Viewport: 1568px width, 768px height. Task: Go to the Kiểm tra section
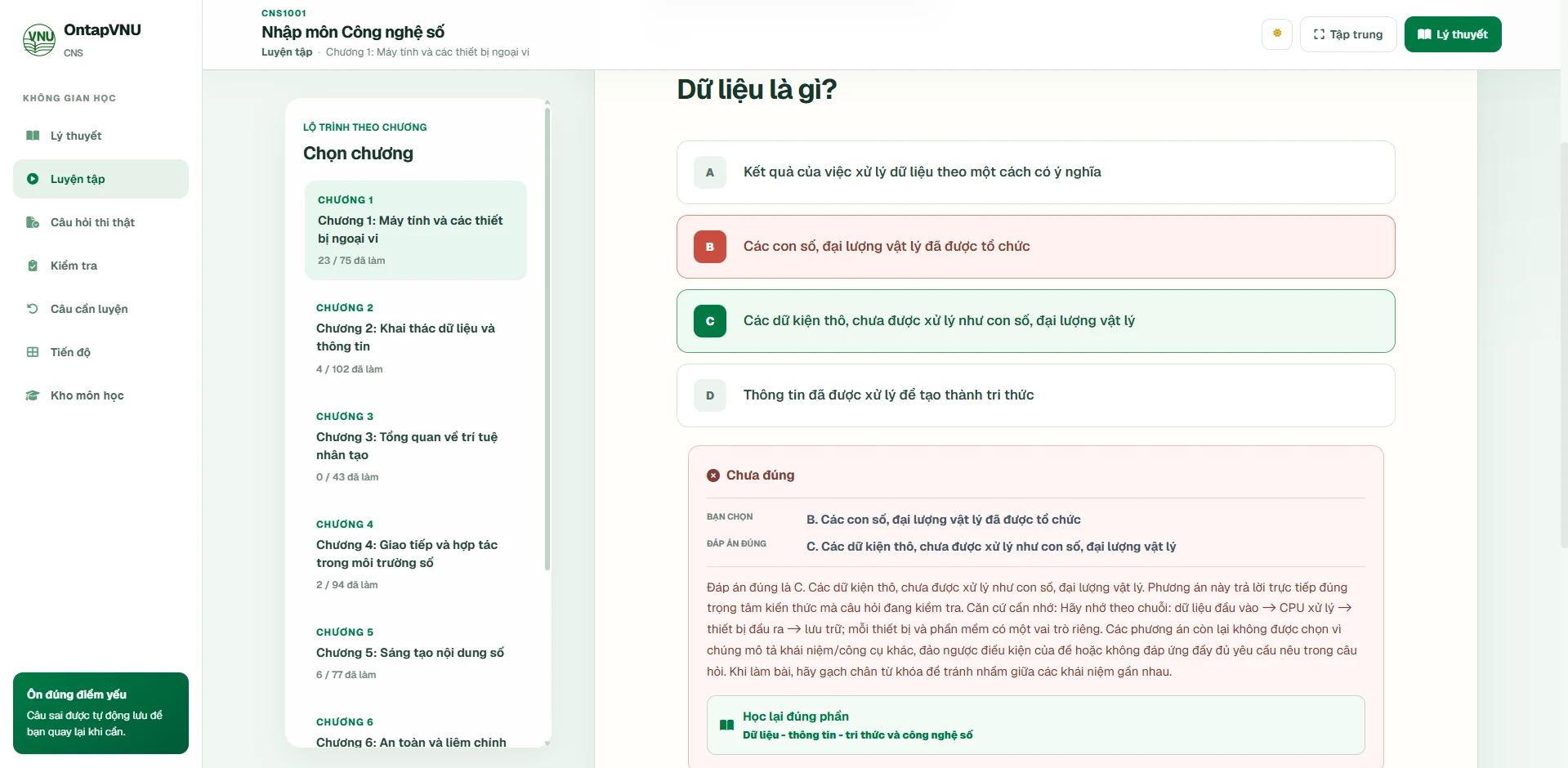click(x=101, y=266)
